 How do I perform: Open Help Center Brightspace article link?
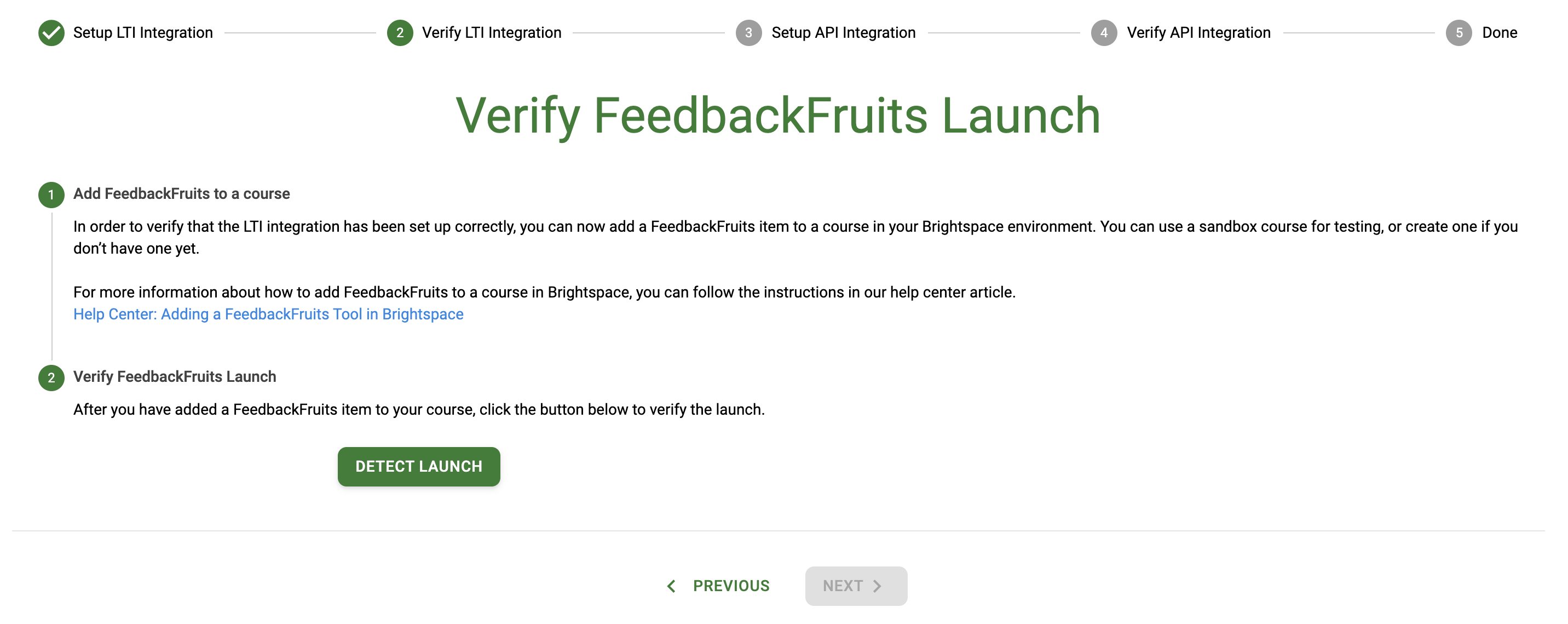268,314
